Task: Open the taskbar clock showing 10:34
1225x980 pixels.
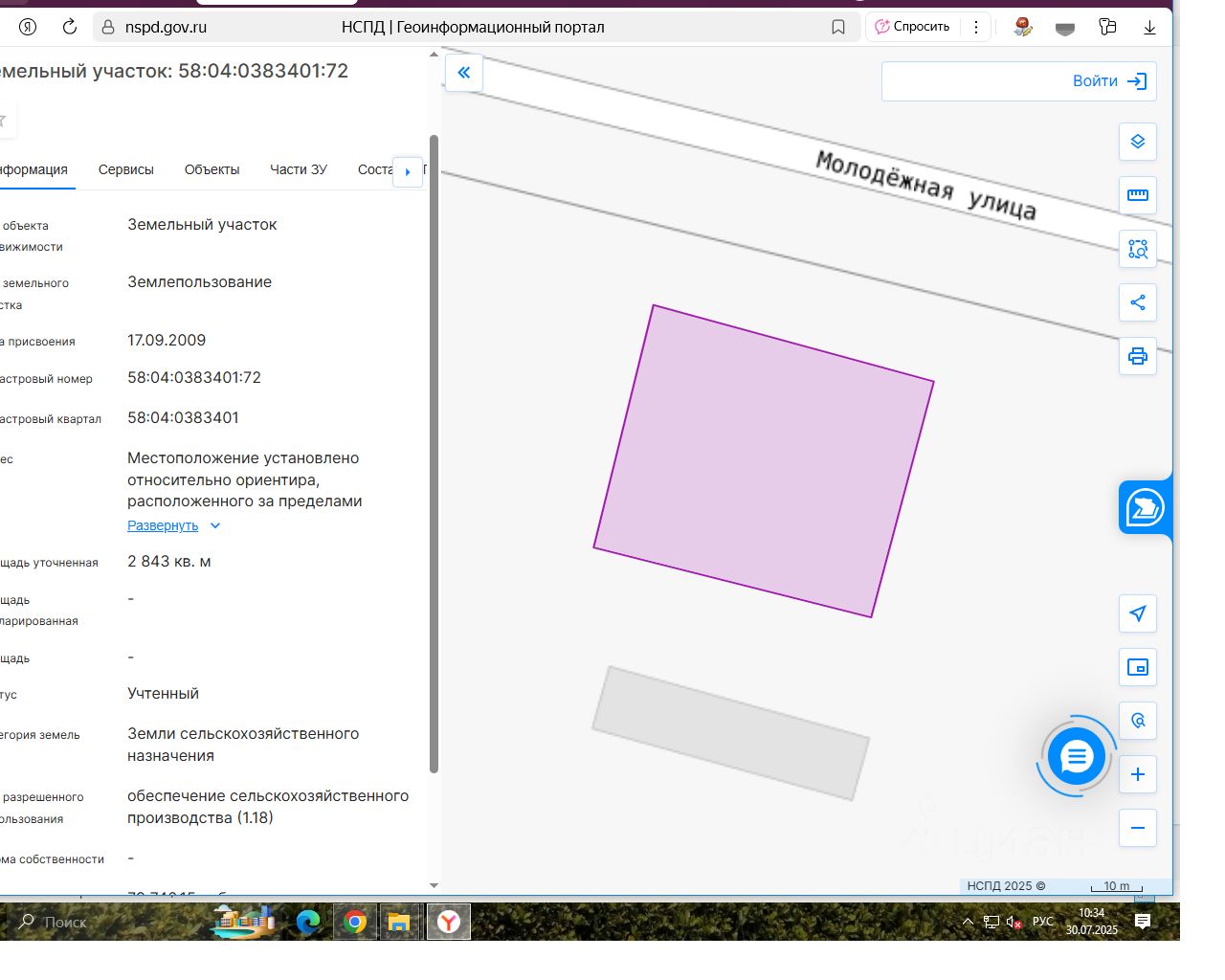Action: coord(1092,922)
